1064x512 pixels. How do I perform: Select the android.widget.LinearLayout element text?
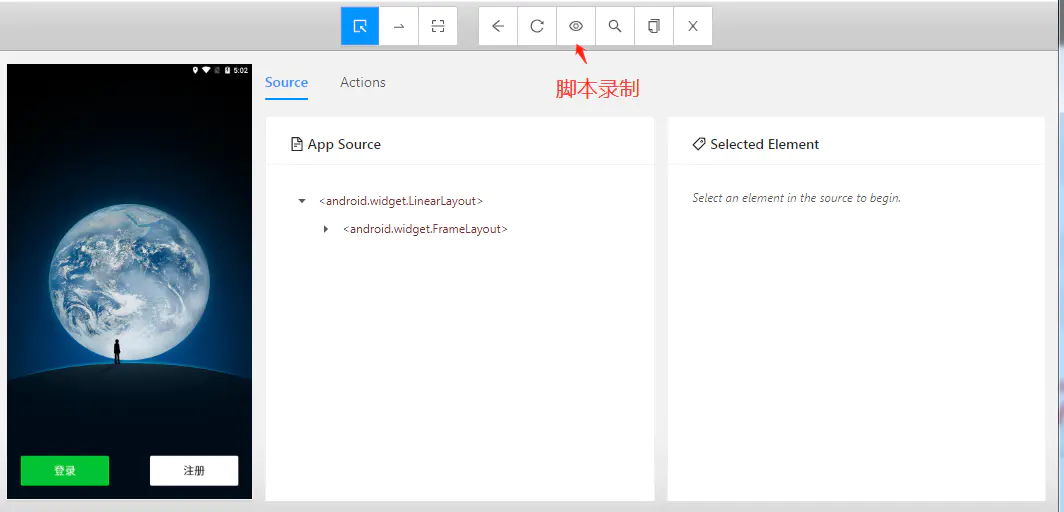click(x=401, y=201)
